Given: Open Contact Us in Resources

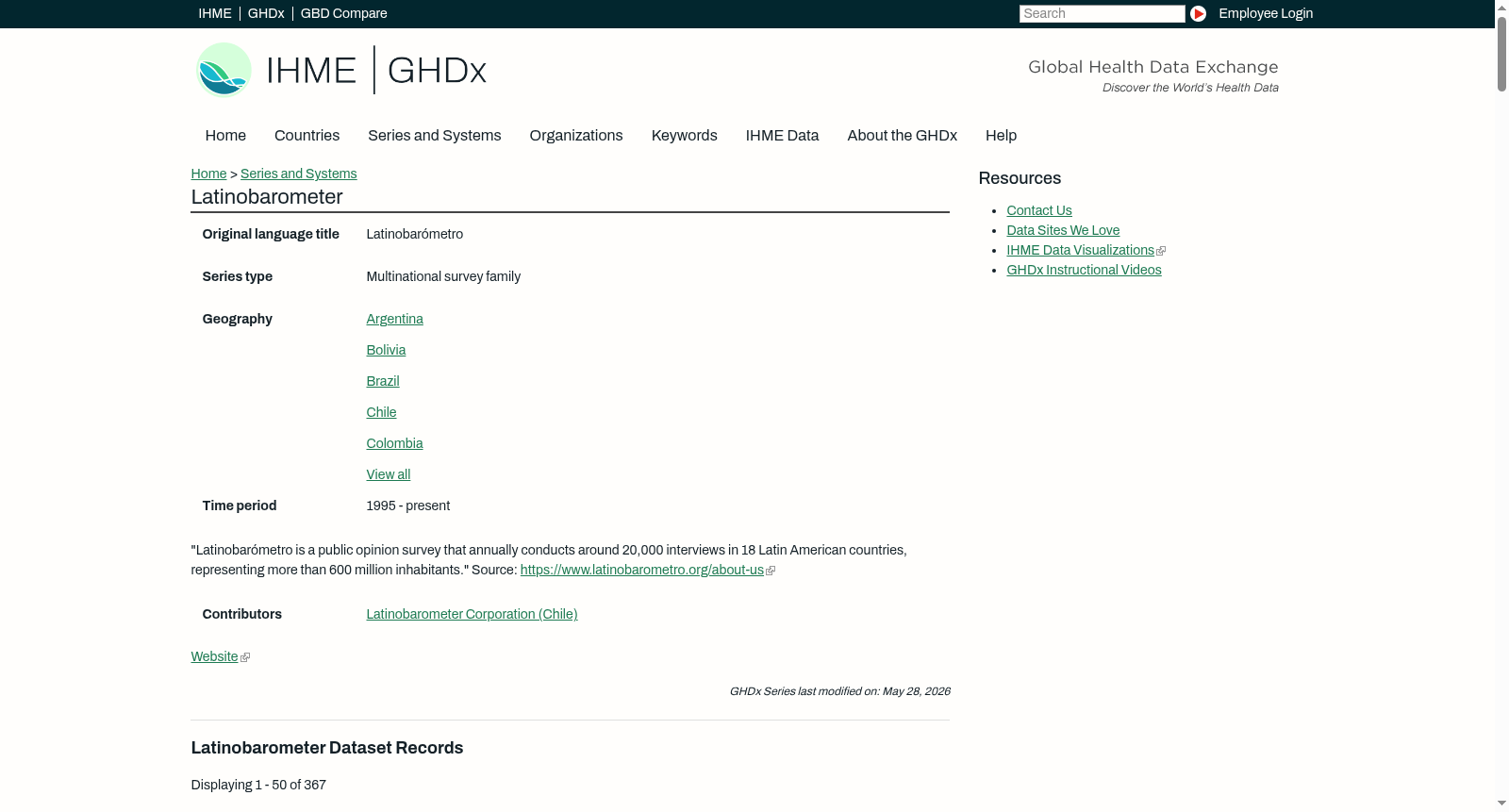Looking at the screenshot, I should point(1039,210).
